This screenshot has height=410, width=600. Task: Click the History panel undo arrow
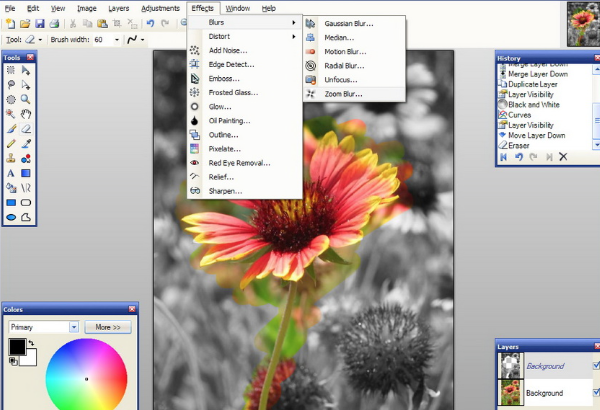click(519, 157)
